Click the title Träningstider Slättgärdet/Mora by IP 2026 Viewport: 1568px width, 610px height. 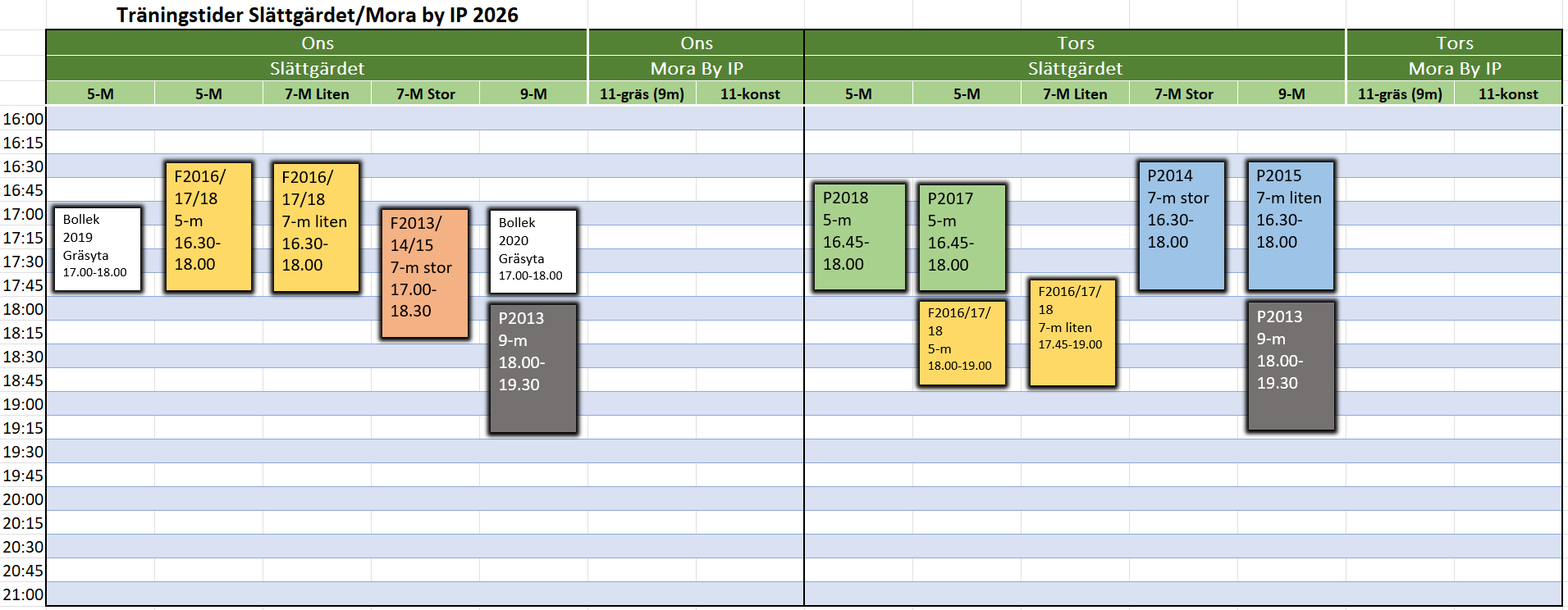click(x=317, y=15)
